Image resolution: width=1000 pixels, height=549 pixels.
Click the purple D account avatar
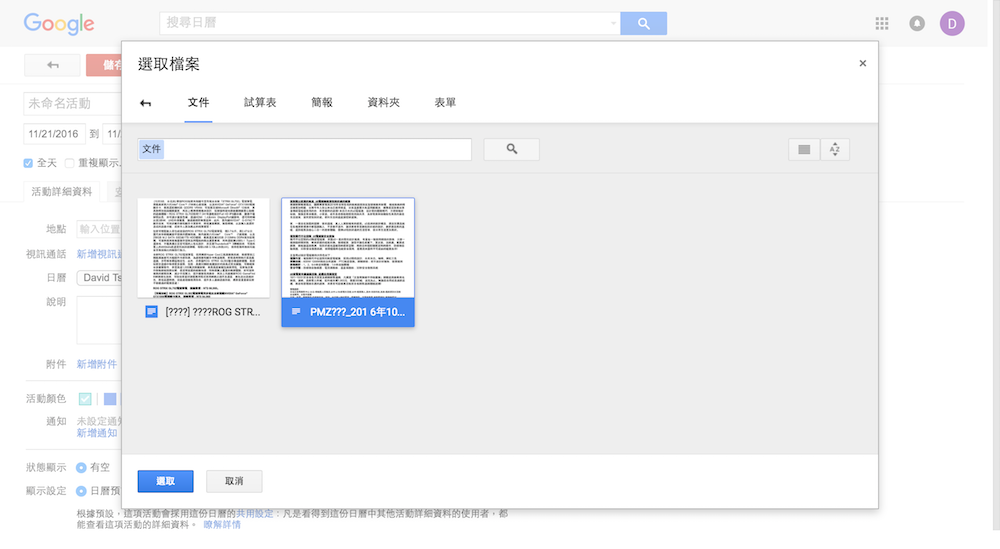[952, 24]
